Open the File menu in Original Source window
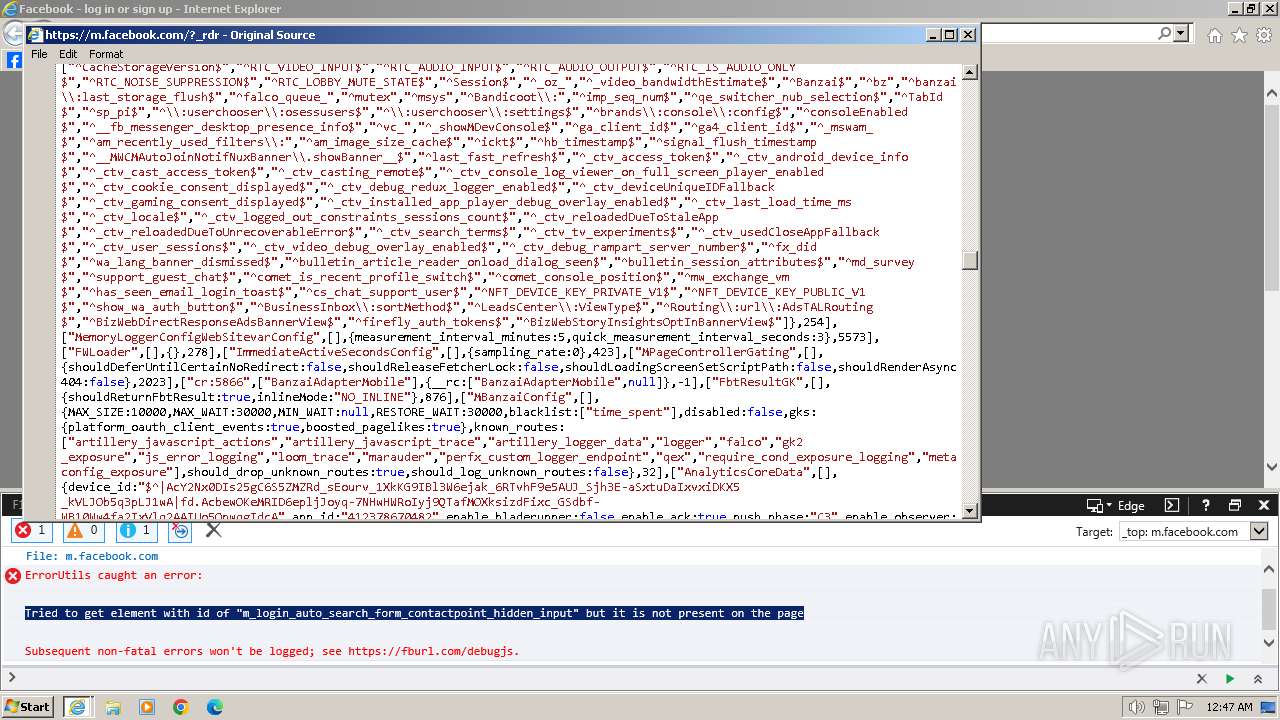Image resolution: width=1280 pixels, height=720 pixels. [x=39, y=54]
